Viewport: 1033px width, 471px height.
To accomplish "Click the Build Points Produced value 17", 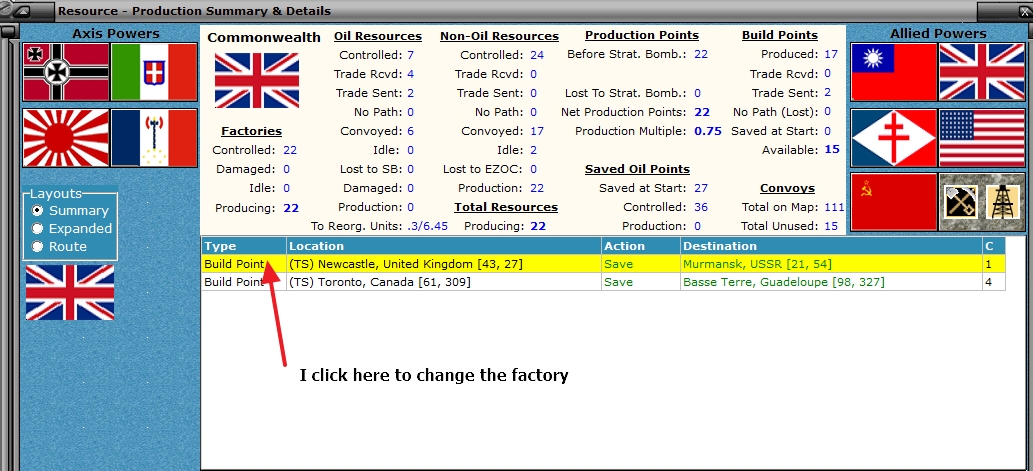I will (831, 55).
